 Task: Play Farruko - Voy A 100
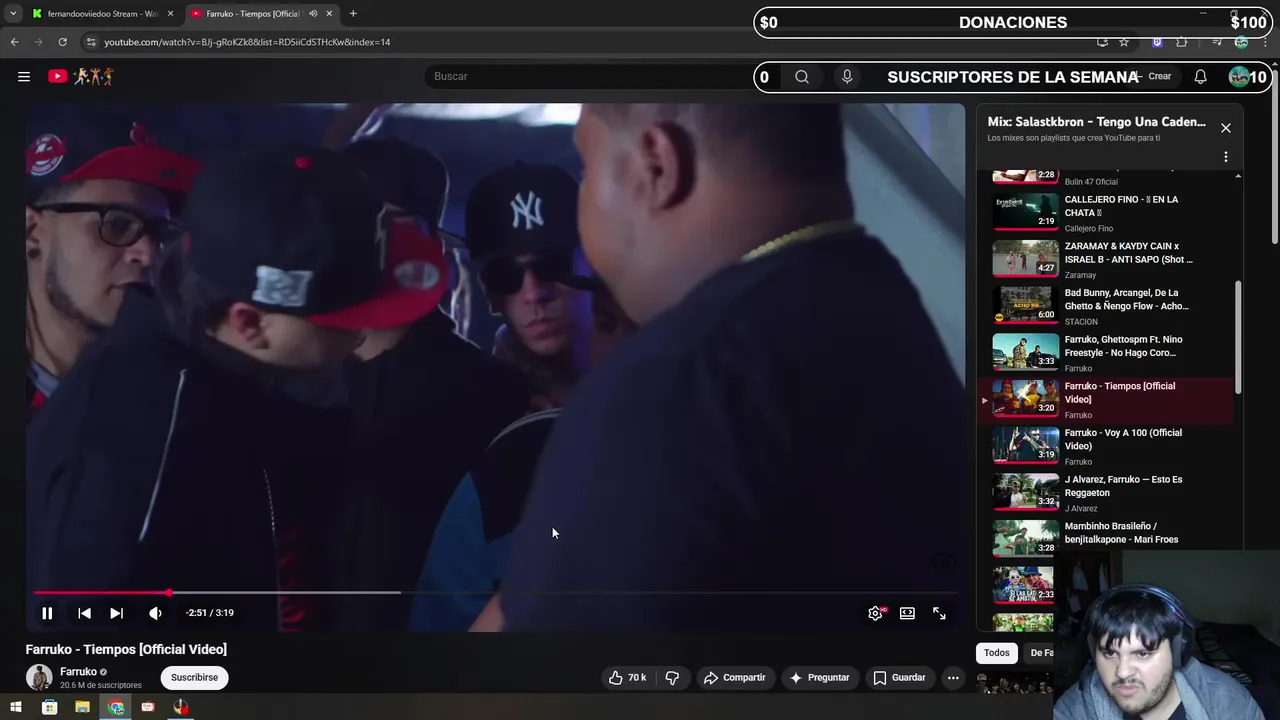(x=1107, y=446)
